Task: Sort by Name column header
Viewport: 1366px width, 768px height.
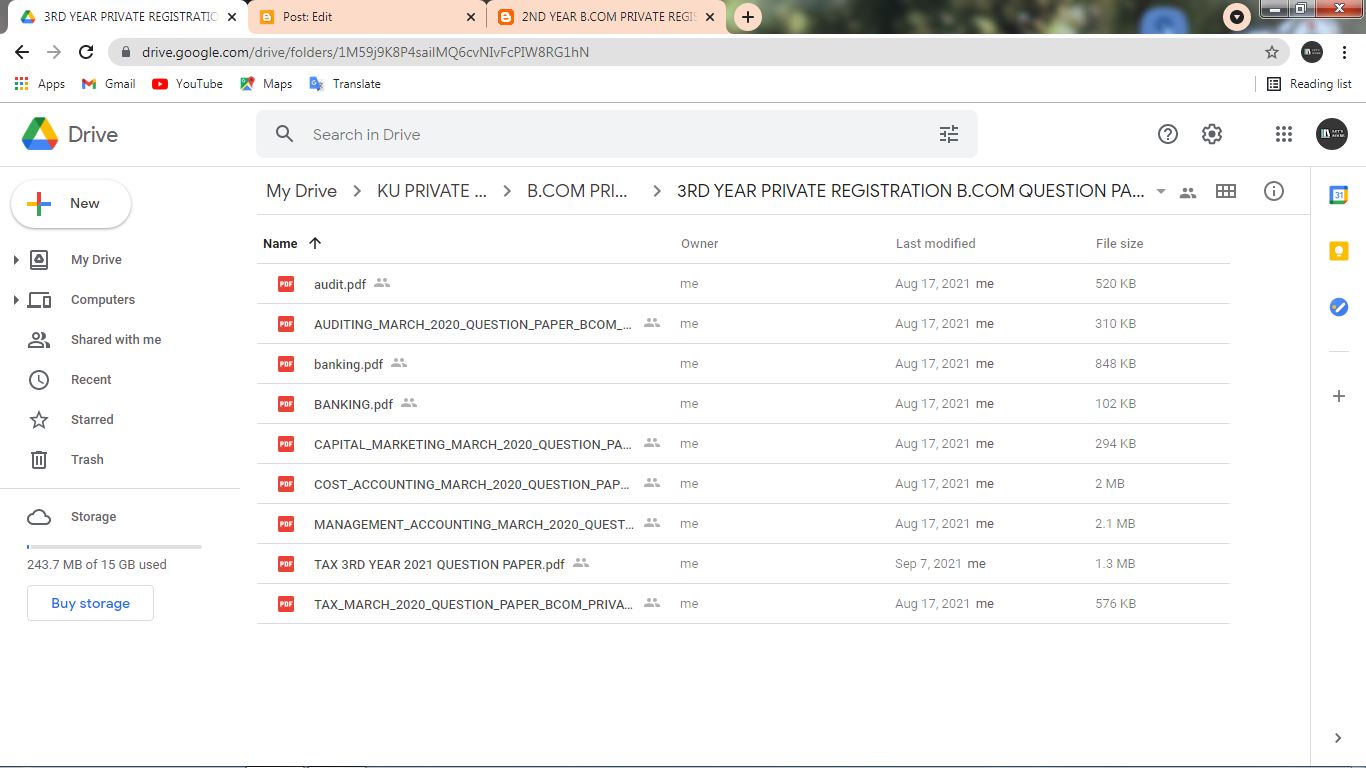Action: 280,243
